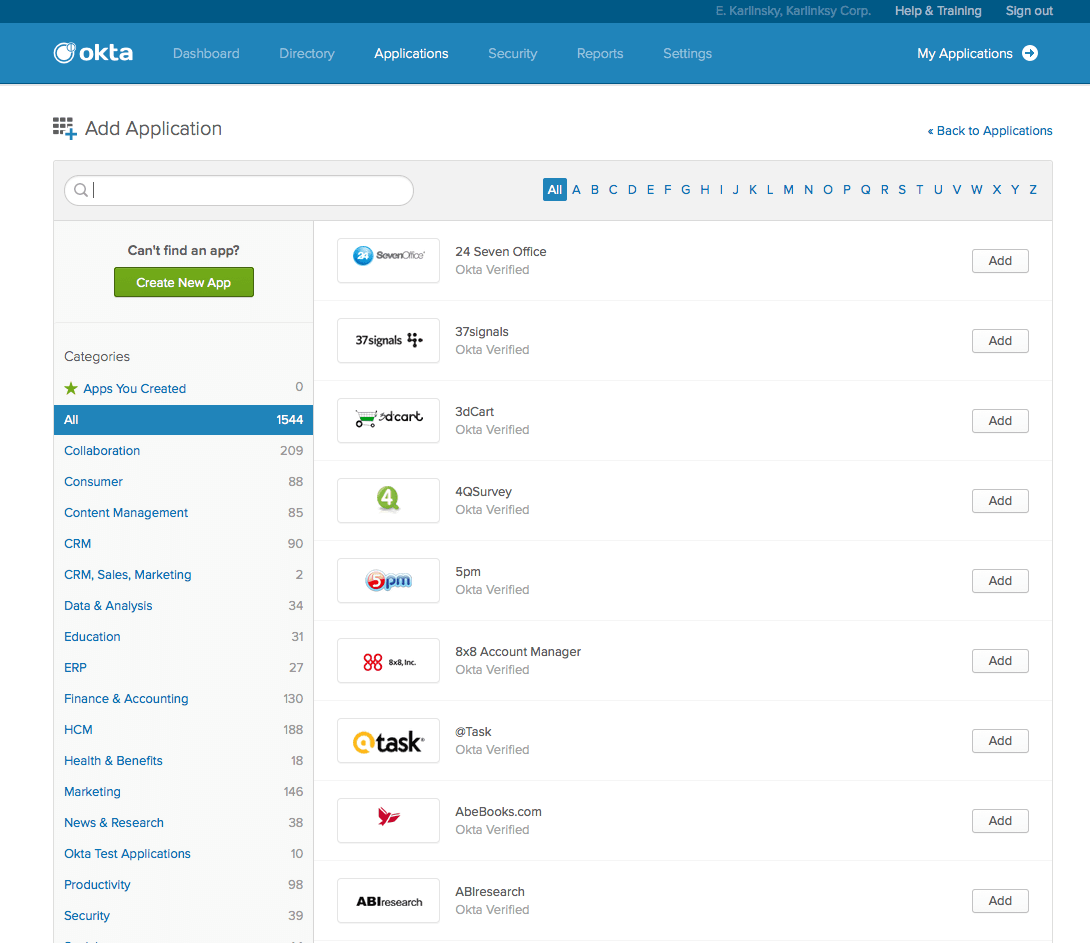Select the Okta Test Applications category

tap(184, 853)
